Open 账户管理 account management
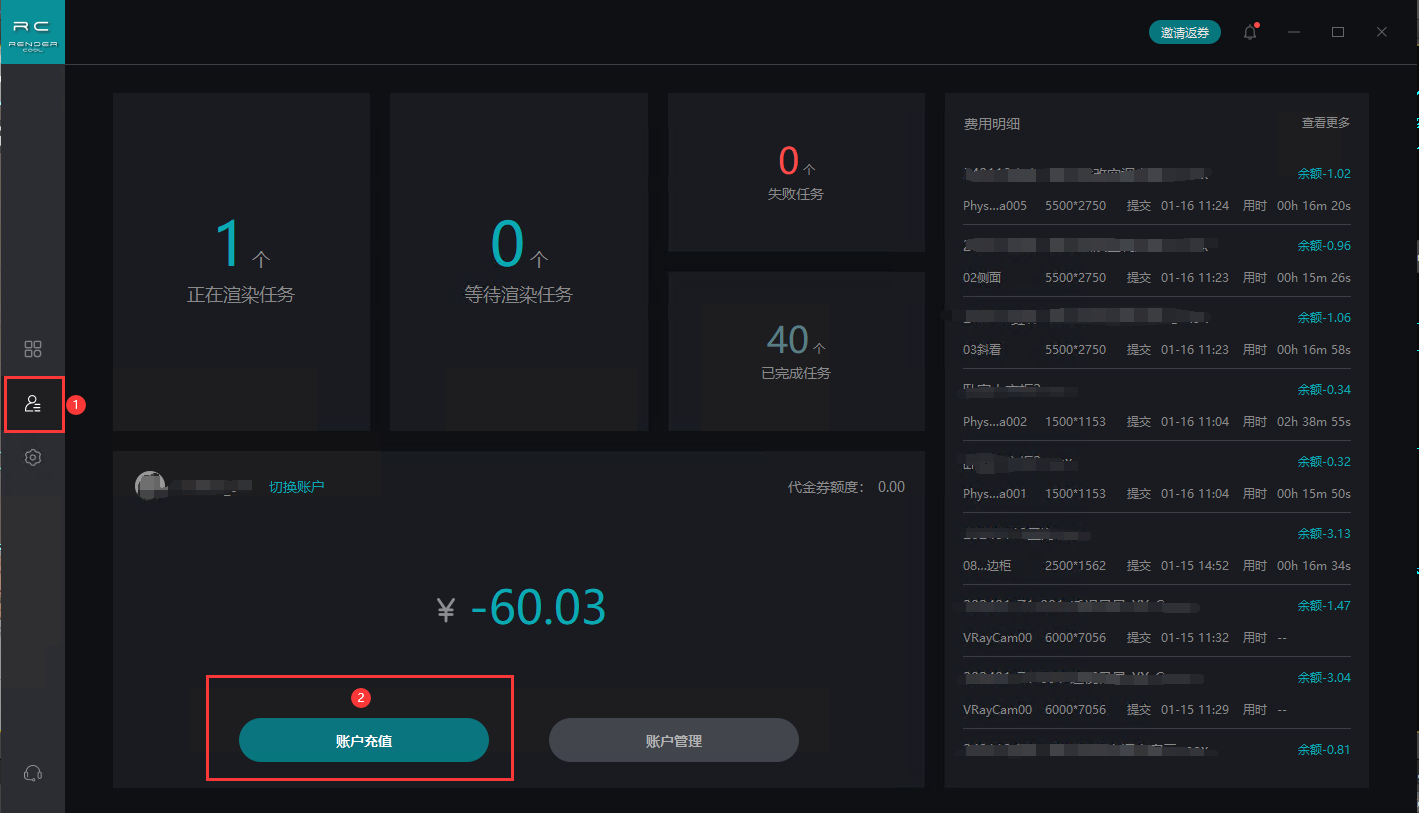This screenshot has height=813, width=1419. pyautogui.click(x=673, y=741)
